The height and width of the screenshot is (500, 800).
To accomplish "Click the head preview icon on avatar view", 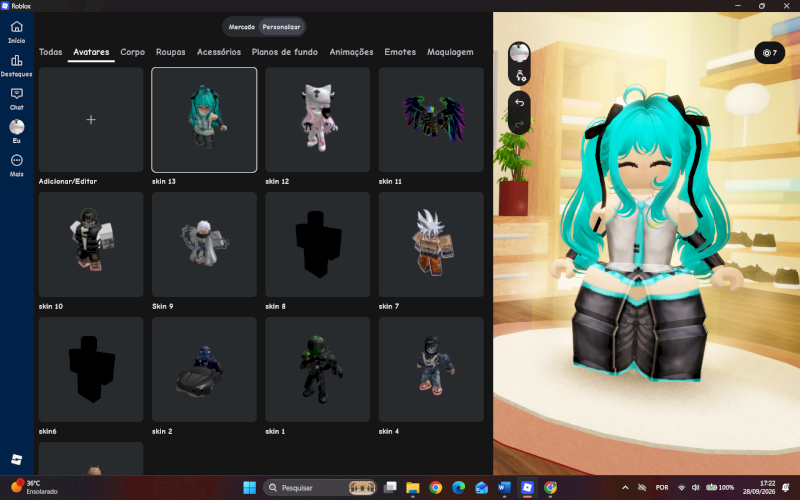I will [519, 53].
